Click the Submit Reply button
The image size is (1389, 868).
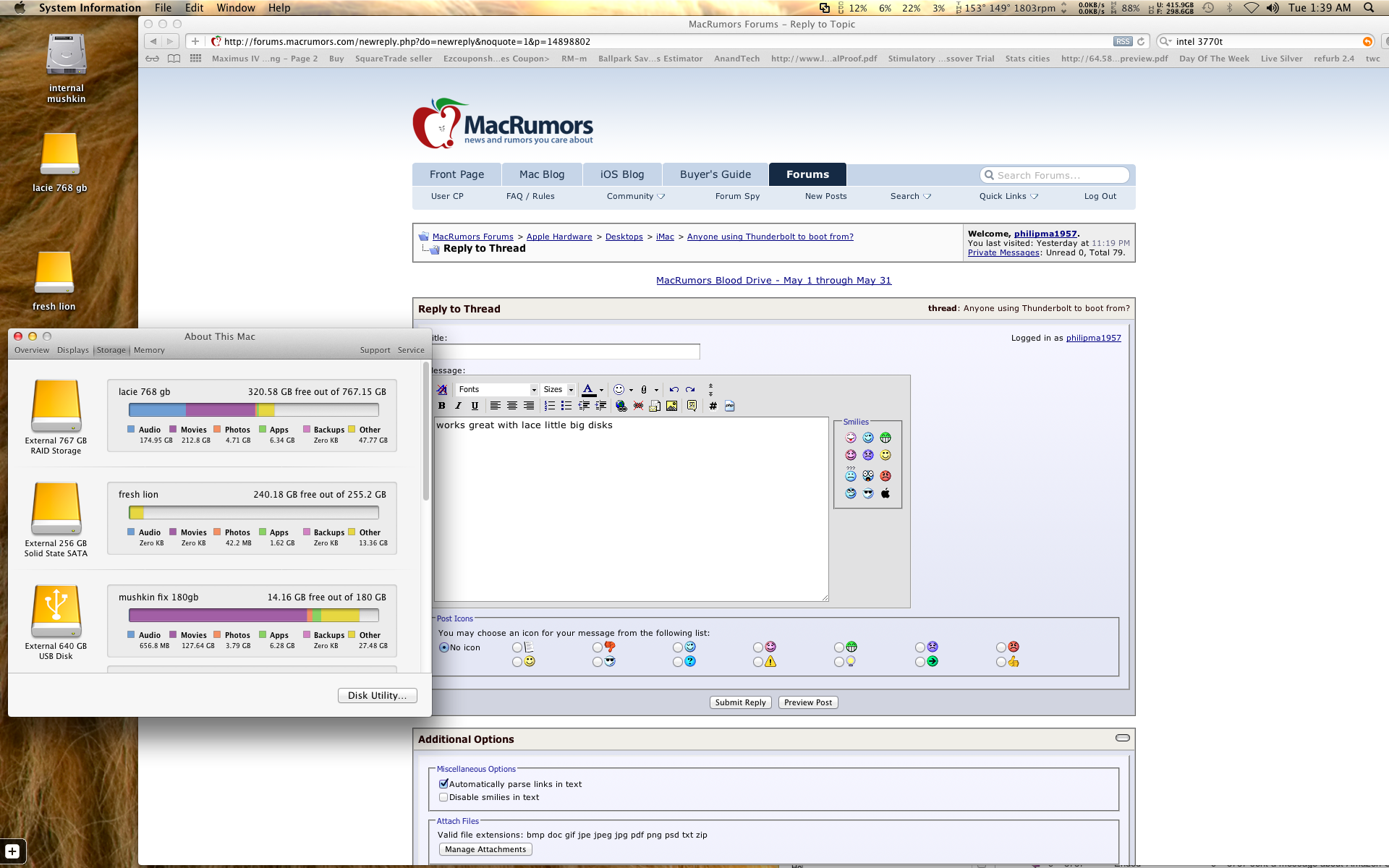740,702
